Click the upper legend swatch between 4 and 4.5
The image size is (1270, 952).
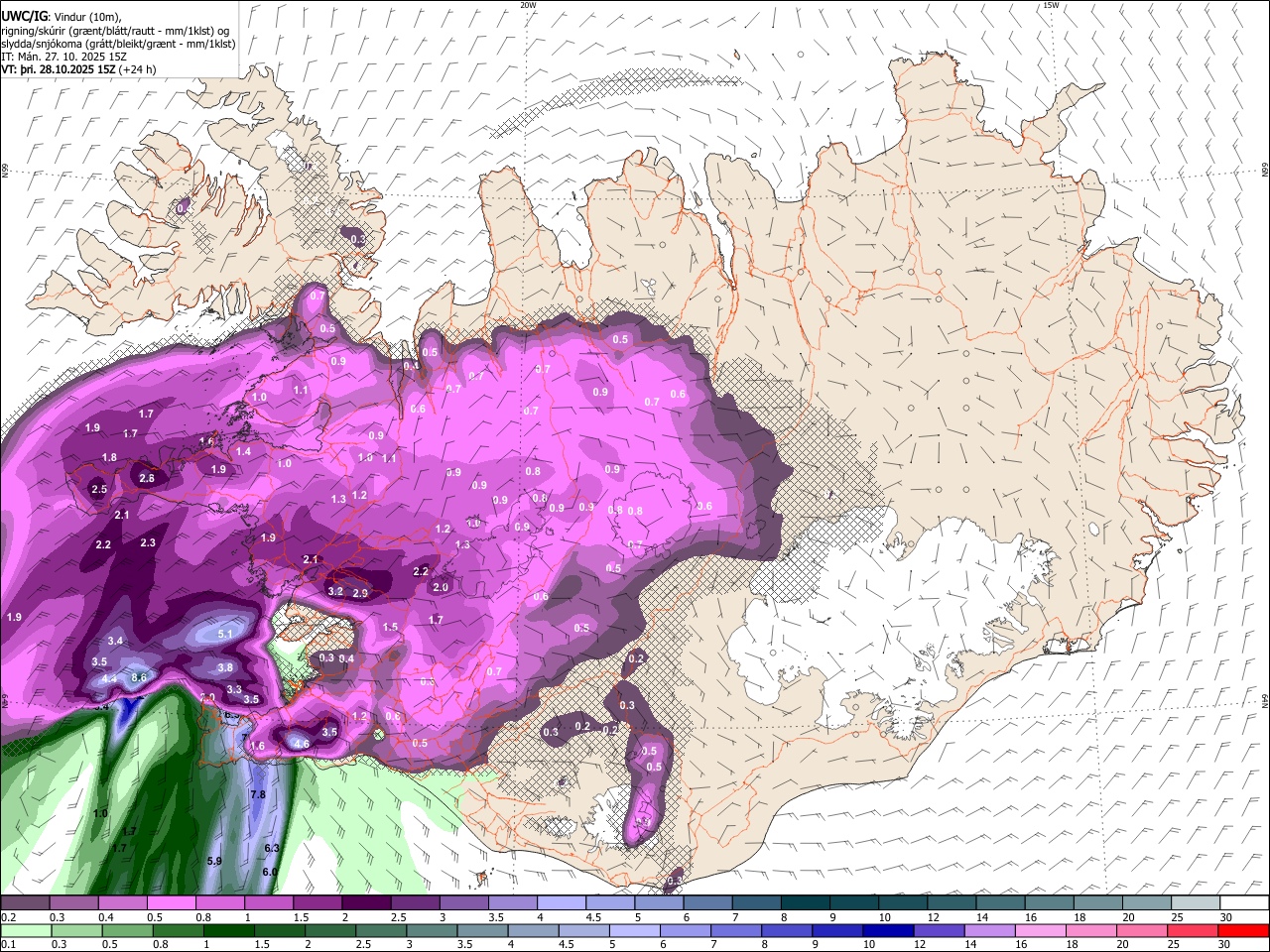[x=561, y=903]
